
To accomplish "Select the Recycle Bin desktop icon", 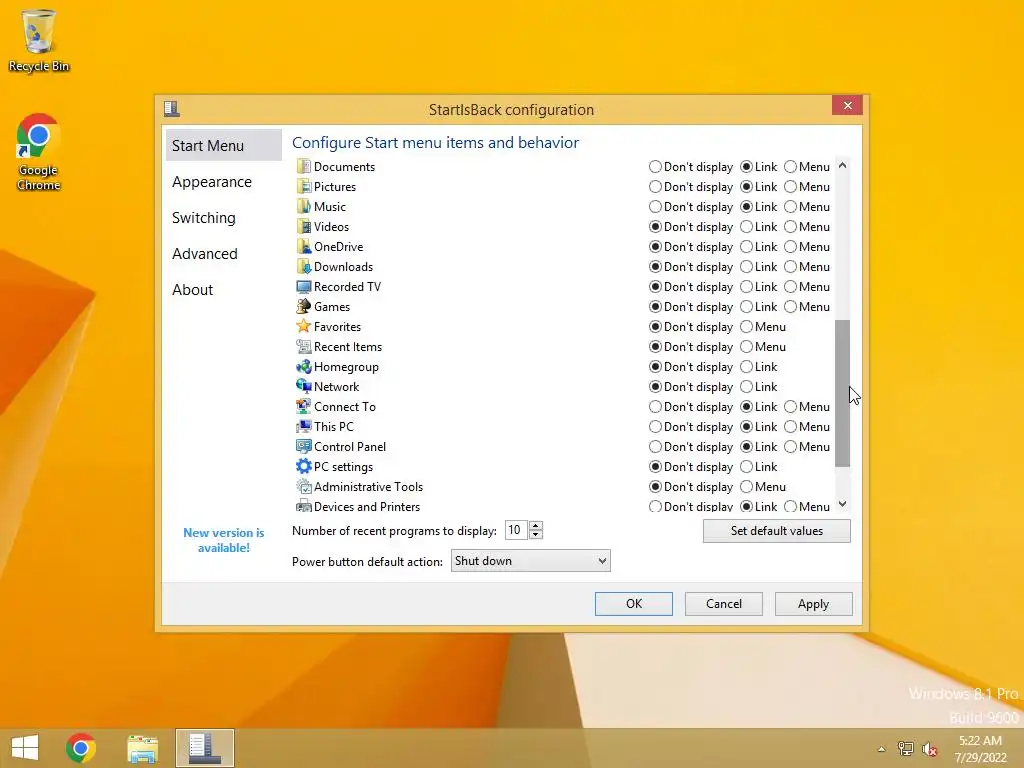I will [39, 40].
